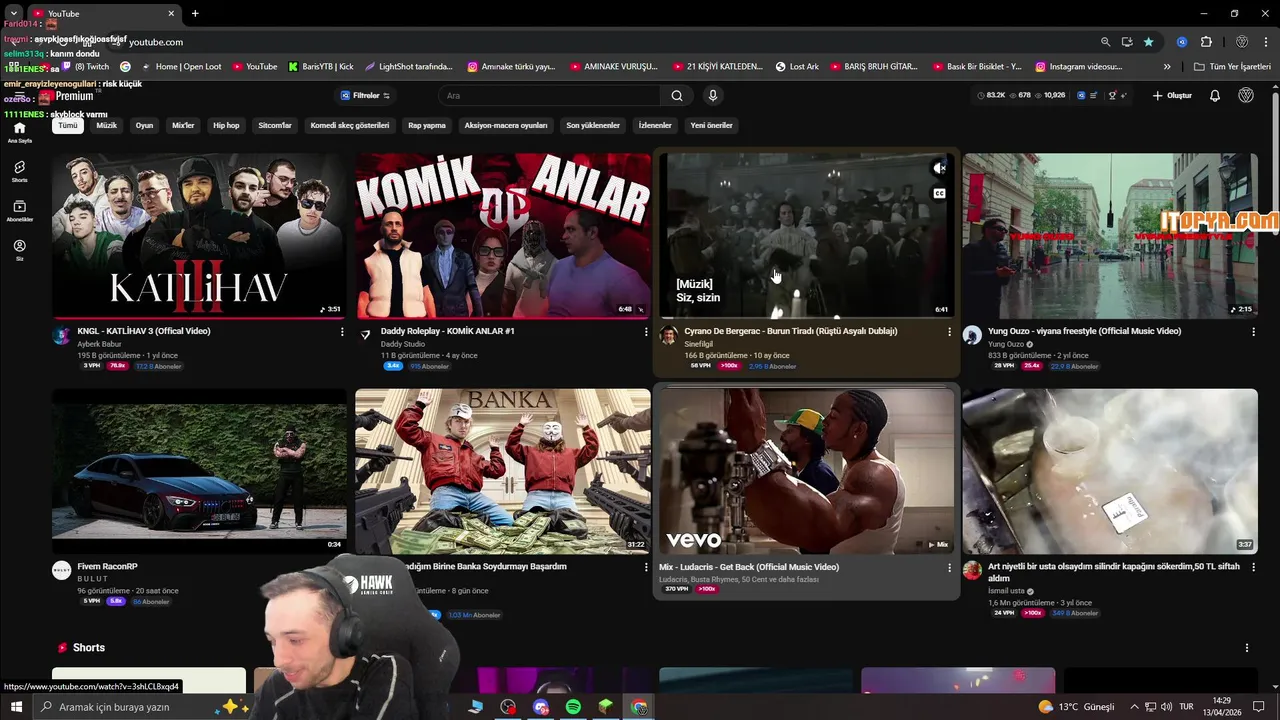Open the Filtreler dropdown
This screenshot has height=720, width=1280.
(366, 96)
